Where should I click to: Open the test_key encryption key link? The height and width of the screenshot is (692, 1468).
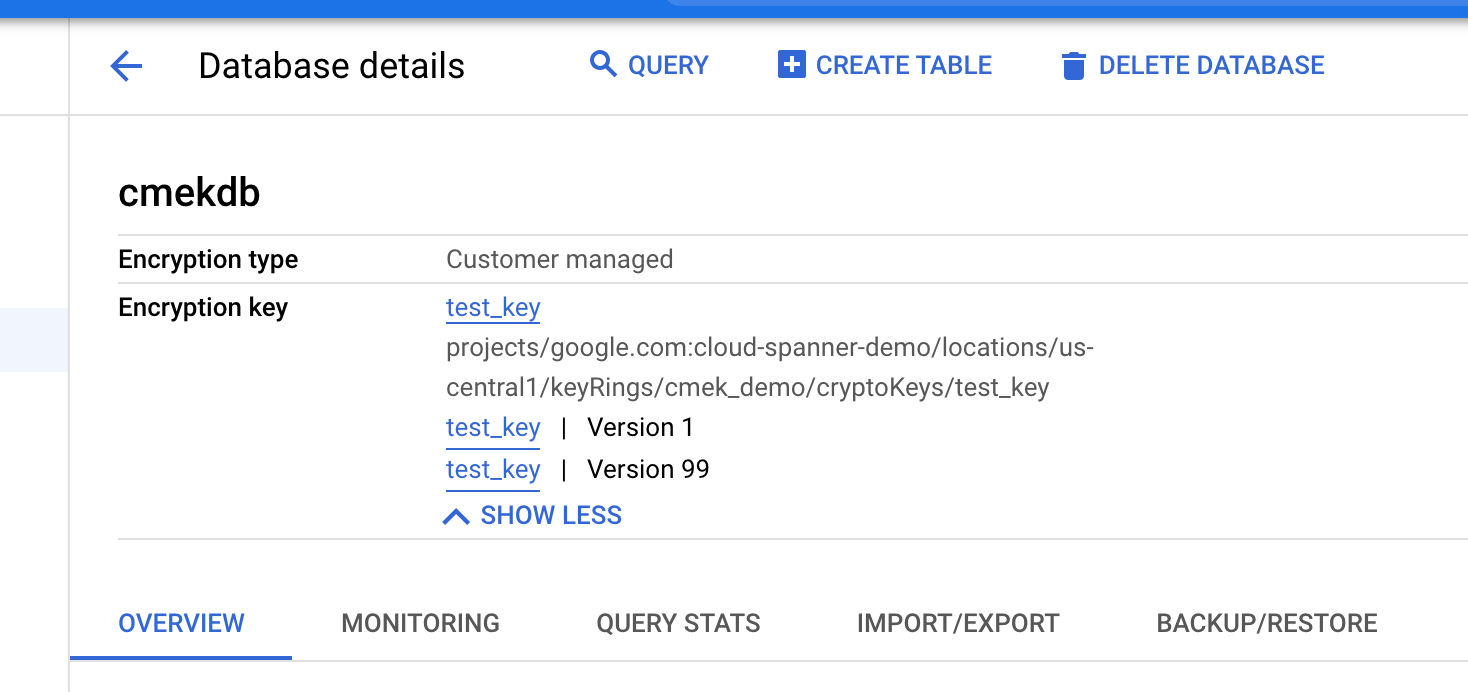492,308
